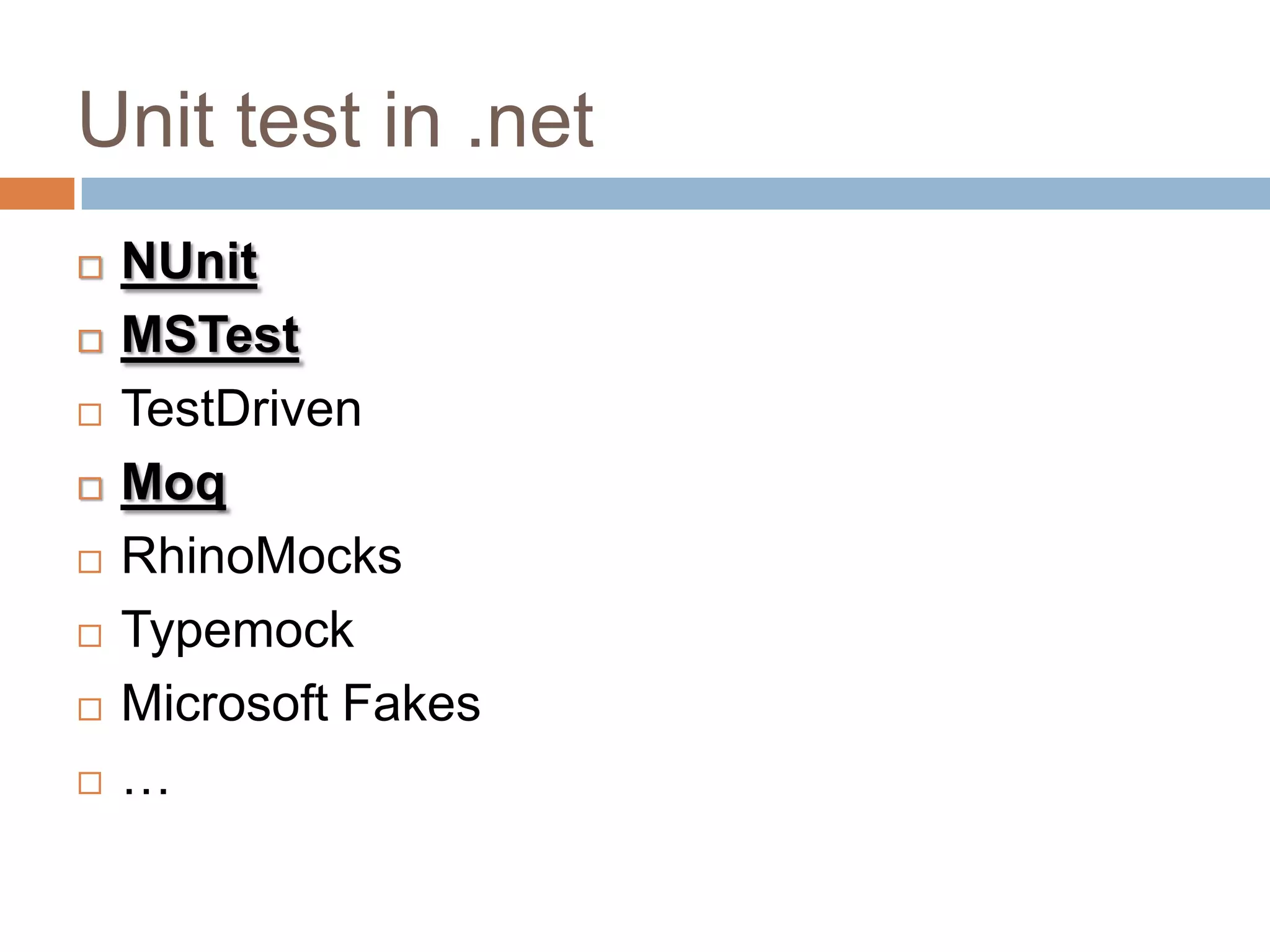Click the square bullet beside MSTest
1270x952 pixels.
[x=91, y=341]
